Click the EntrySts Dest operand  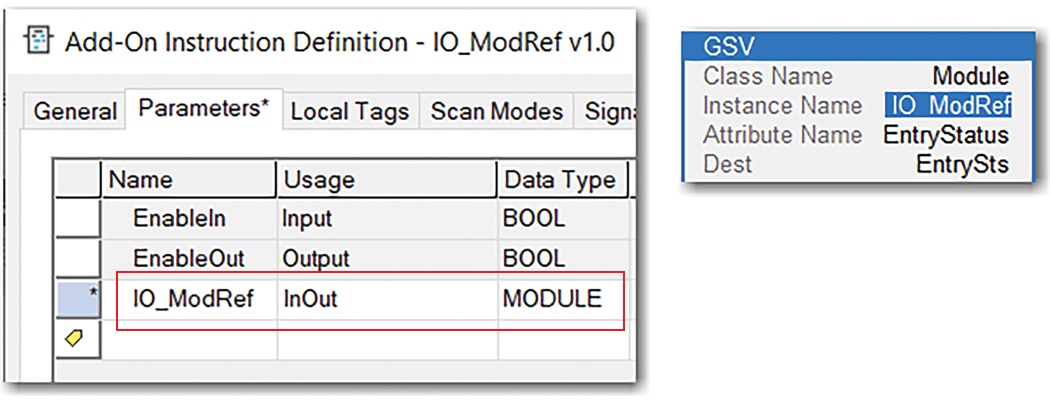[962, 163]
